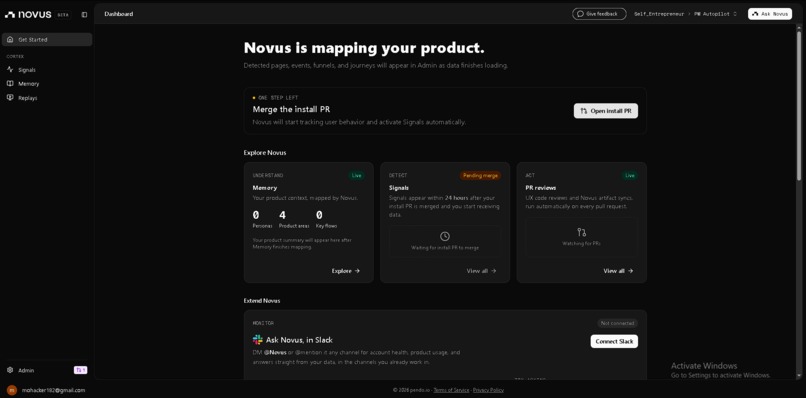Click the Product areas count 4
The width and height of the screenshot is (806, 398).
[282, 215]
